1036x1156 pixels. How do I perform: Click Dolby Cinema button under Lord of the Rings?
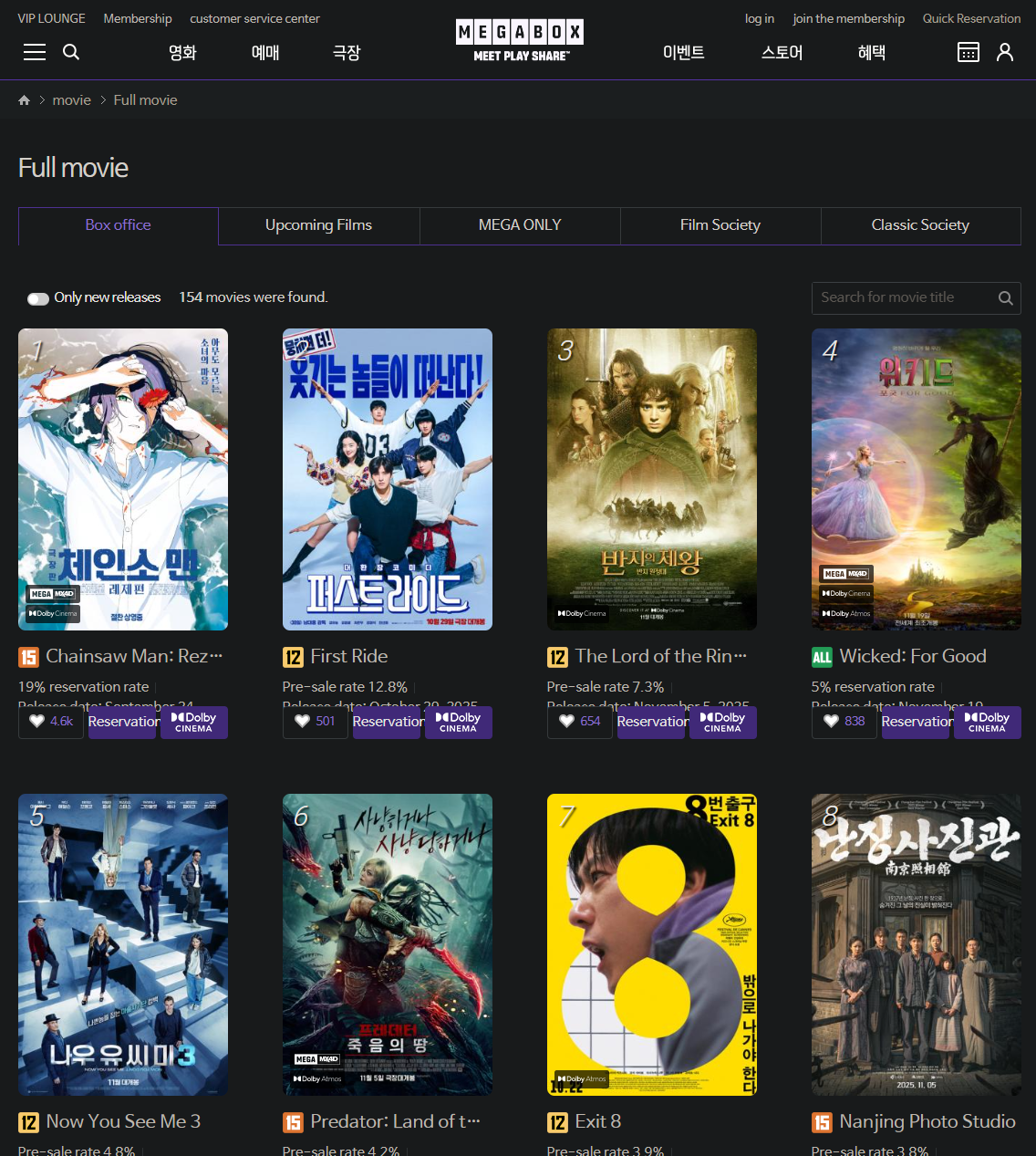(x=723, y=723)
